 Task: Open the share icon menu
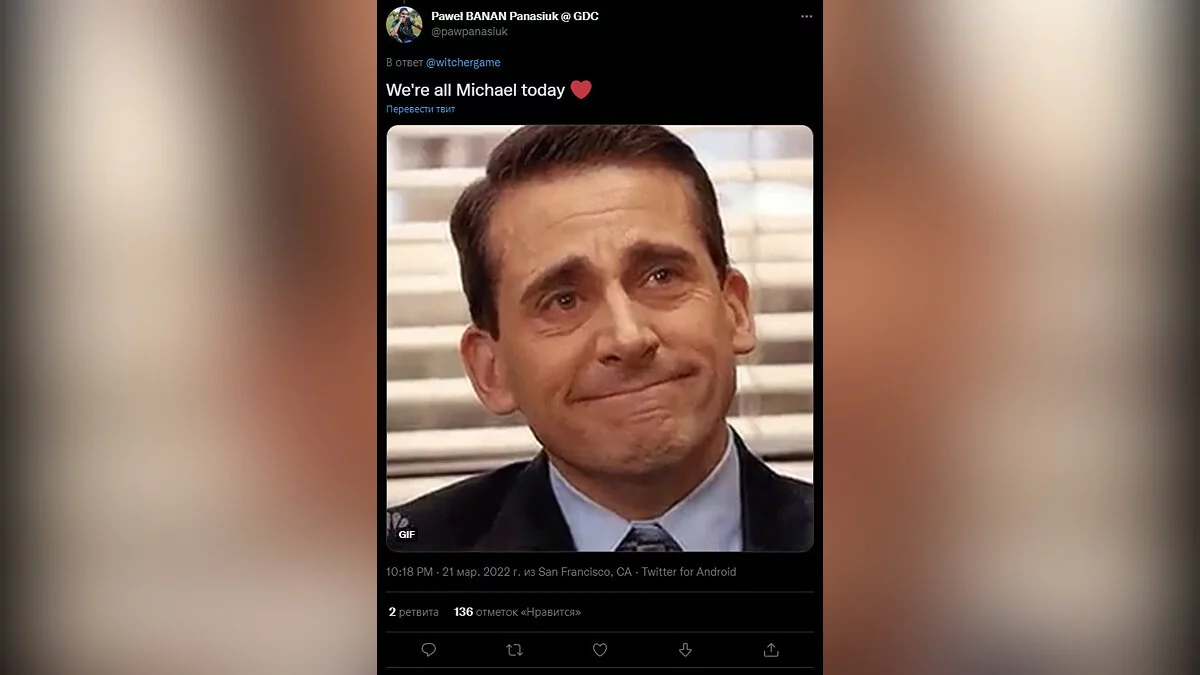point(771,650)
